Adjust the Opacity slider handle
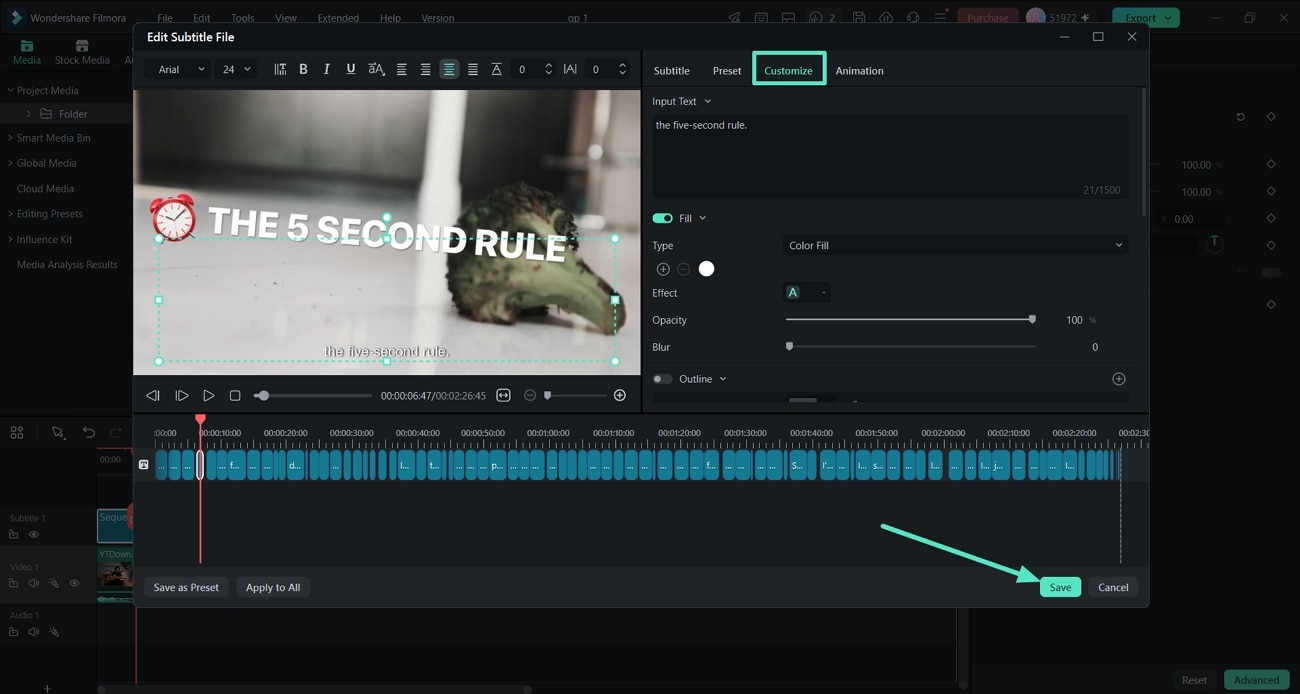This screenshot has height=694, width=1300. (x=1032, y=320)
